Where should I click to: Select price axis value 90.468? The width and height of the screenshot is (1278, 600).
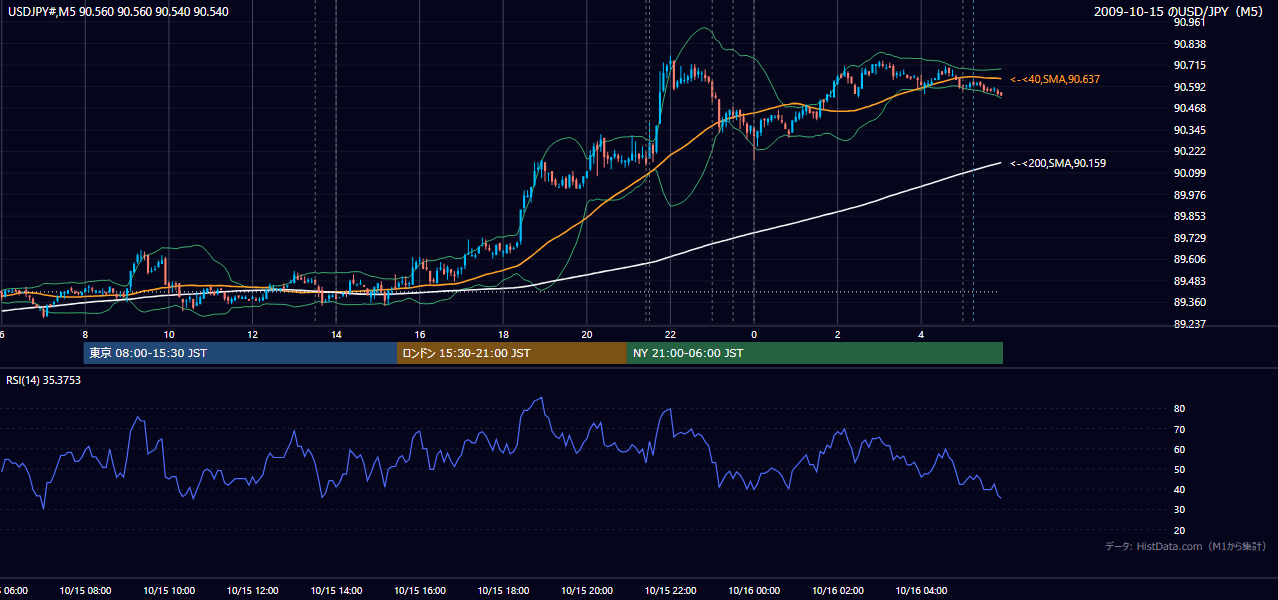pyautogui.click(x=1192, y=108)
